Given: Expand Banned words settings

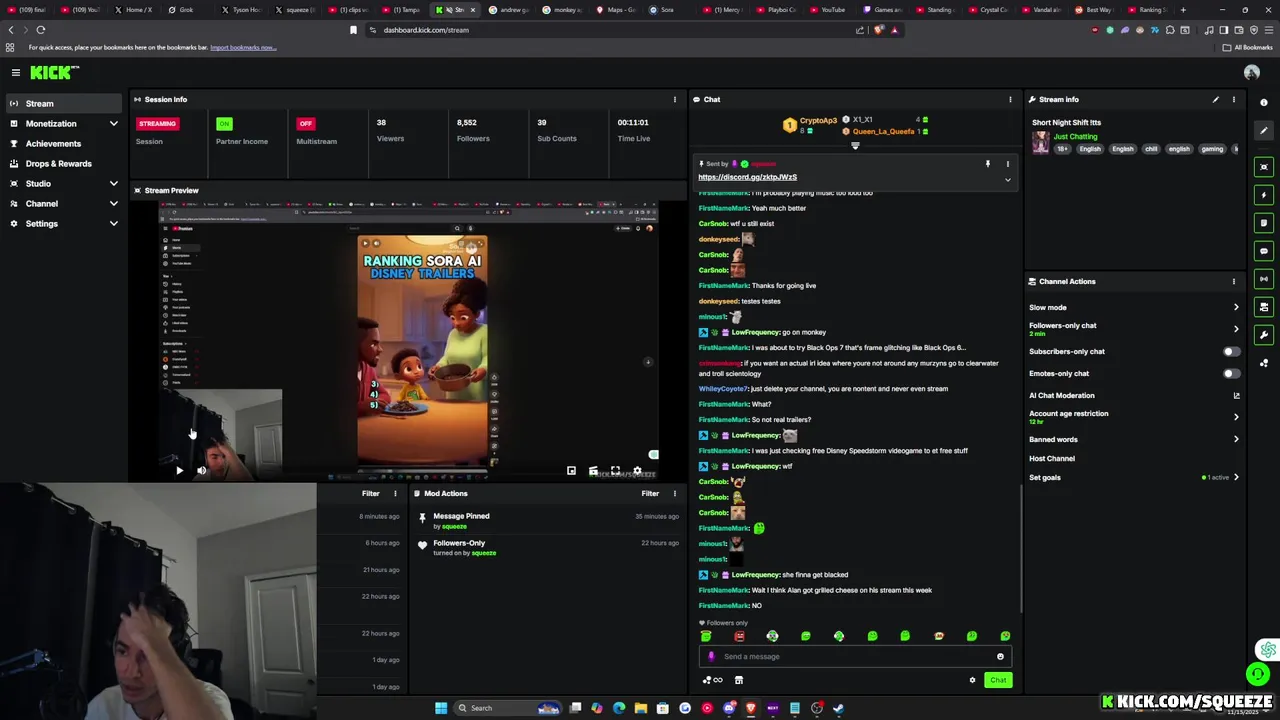Looking at the screenshot, I should tap(1236, 439).
